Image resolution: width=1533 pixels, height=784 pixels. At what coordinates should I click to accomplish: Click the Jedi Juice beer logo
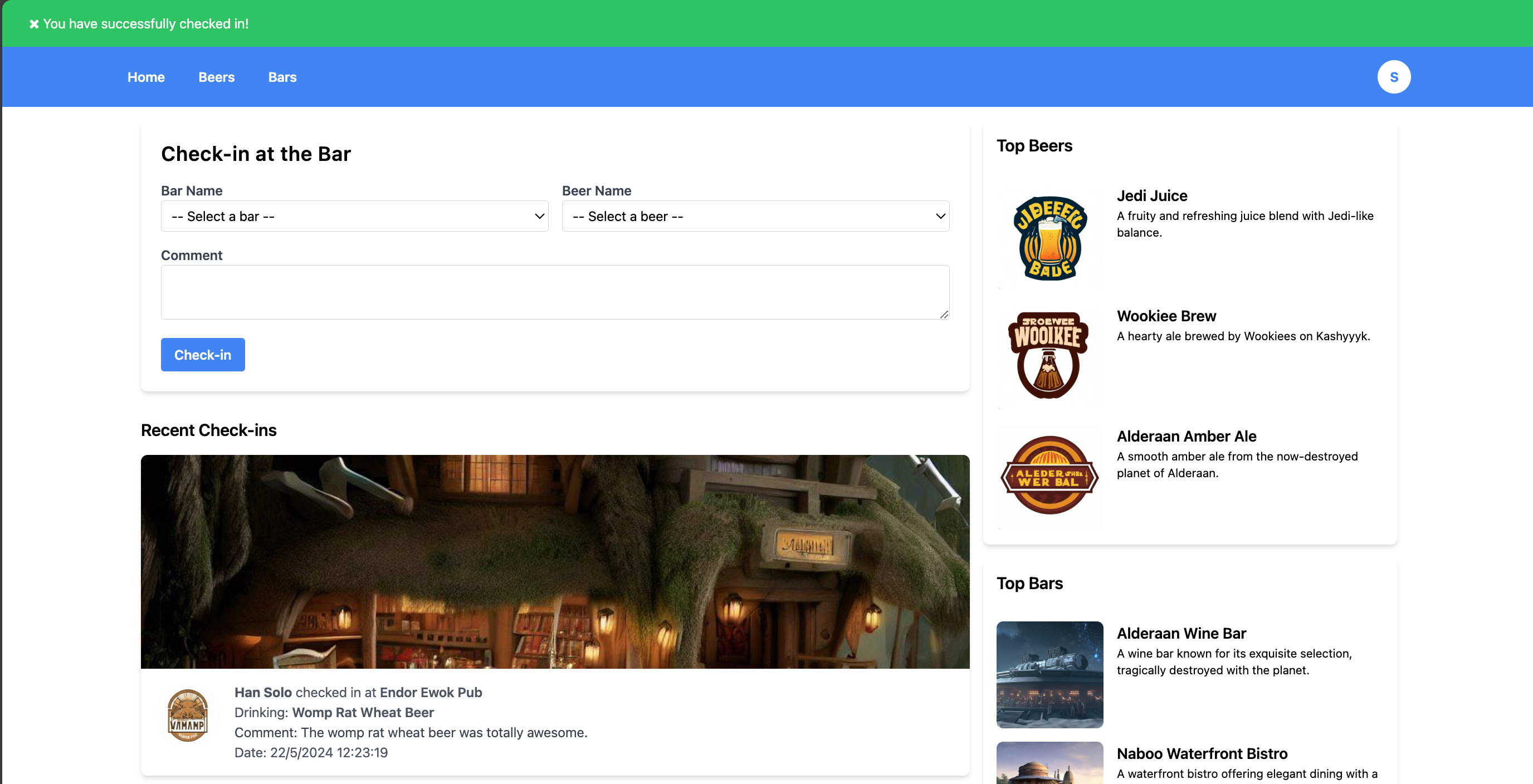(1049, 237)
